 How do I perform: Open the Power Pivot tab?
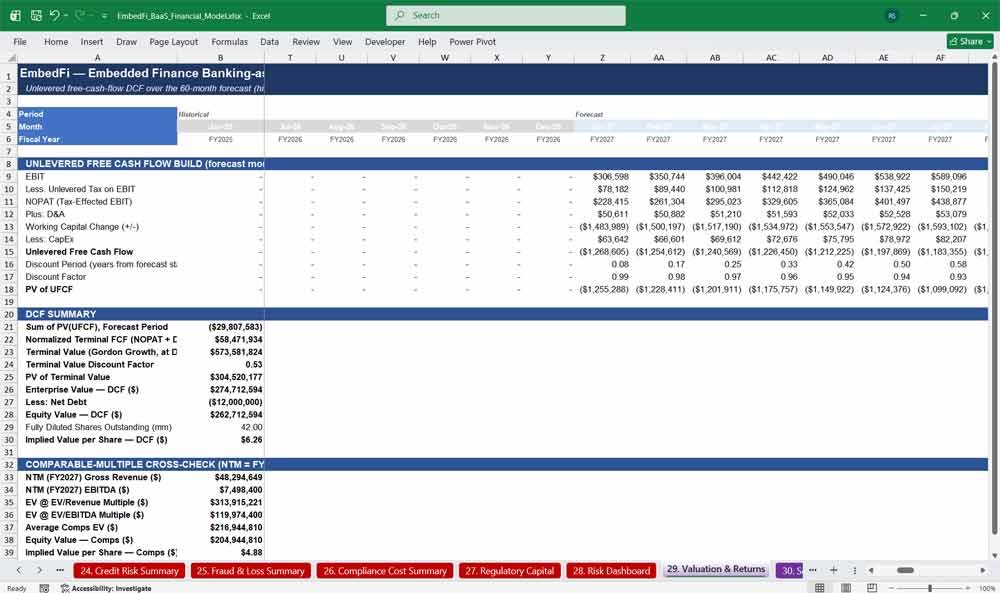coord(473,41)
